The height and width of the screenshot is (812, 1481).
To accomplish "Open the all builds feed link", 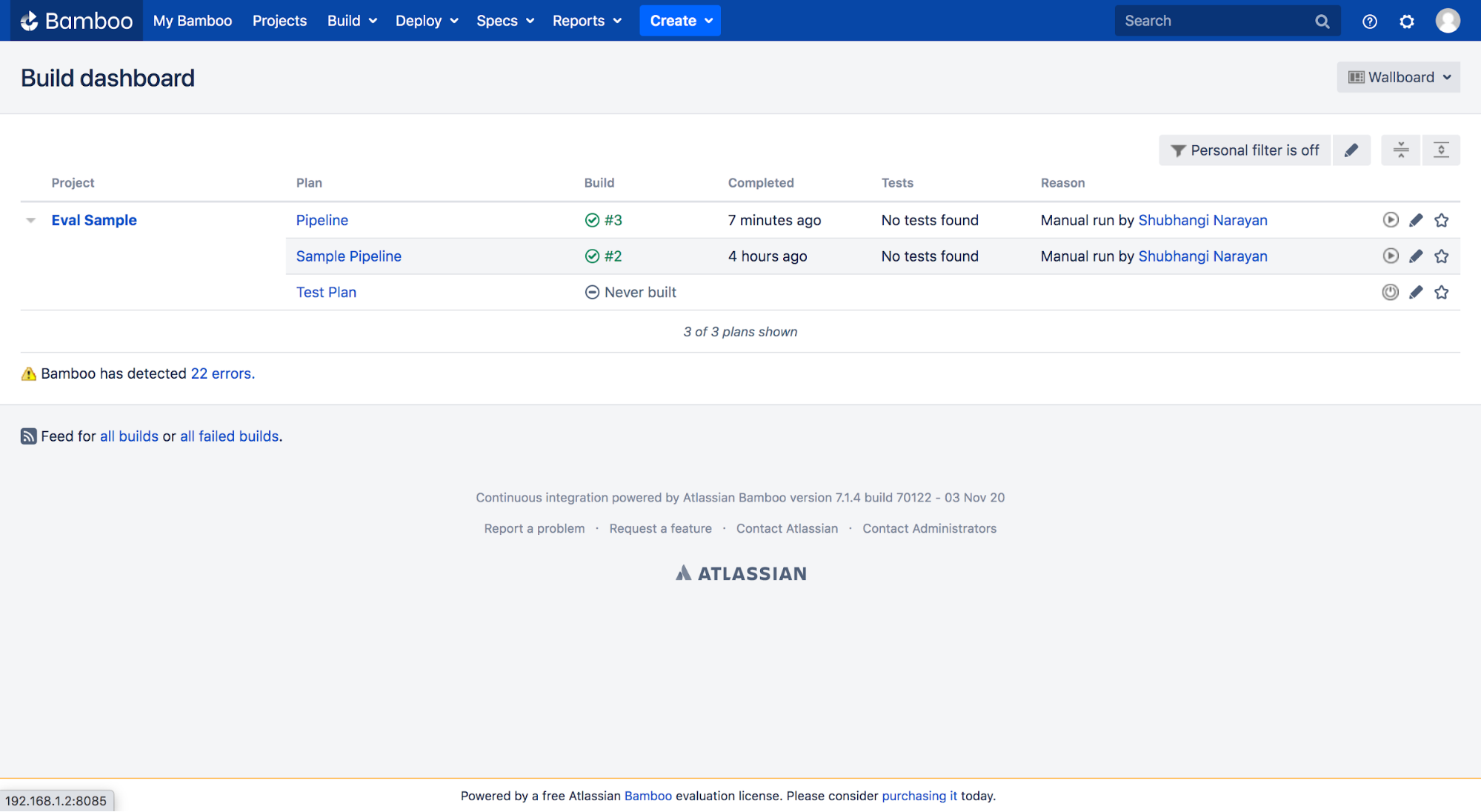I will click(129, 436).
